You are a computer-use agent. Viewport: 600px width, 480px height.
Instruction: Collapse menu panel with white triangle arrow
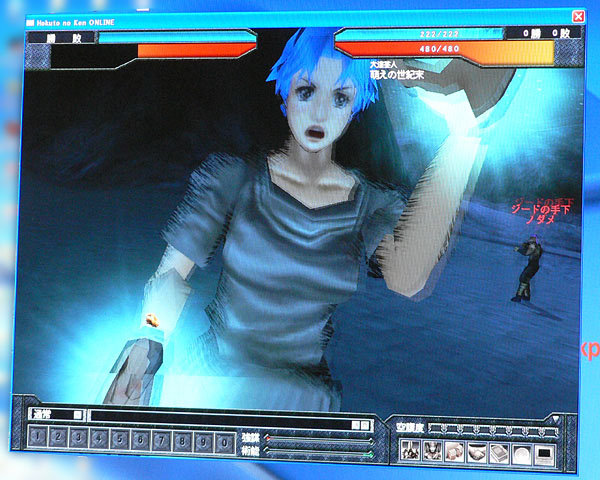coord(556,419)
